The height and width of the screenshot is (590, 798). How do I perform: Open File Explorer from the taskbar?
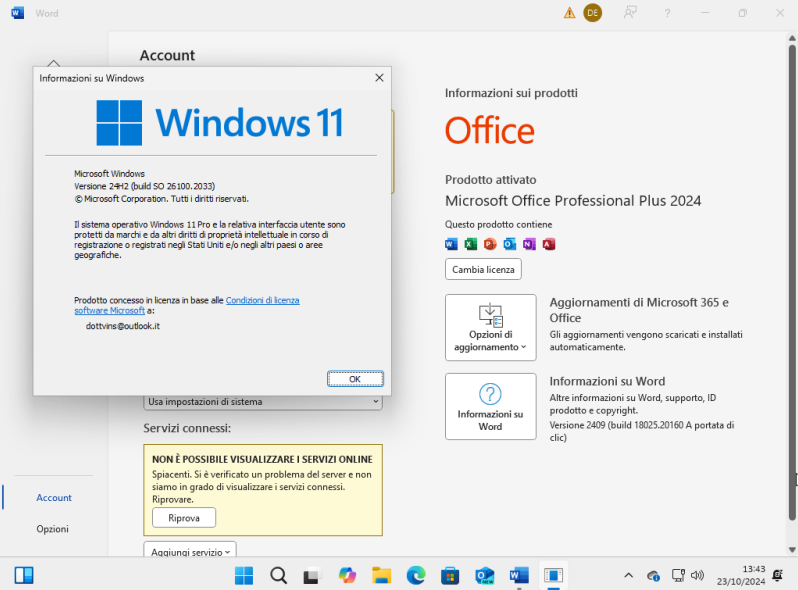[x=381, y=575]
